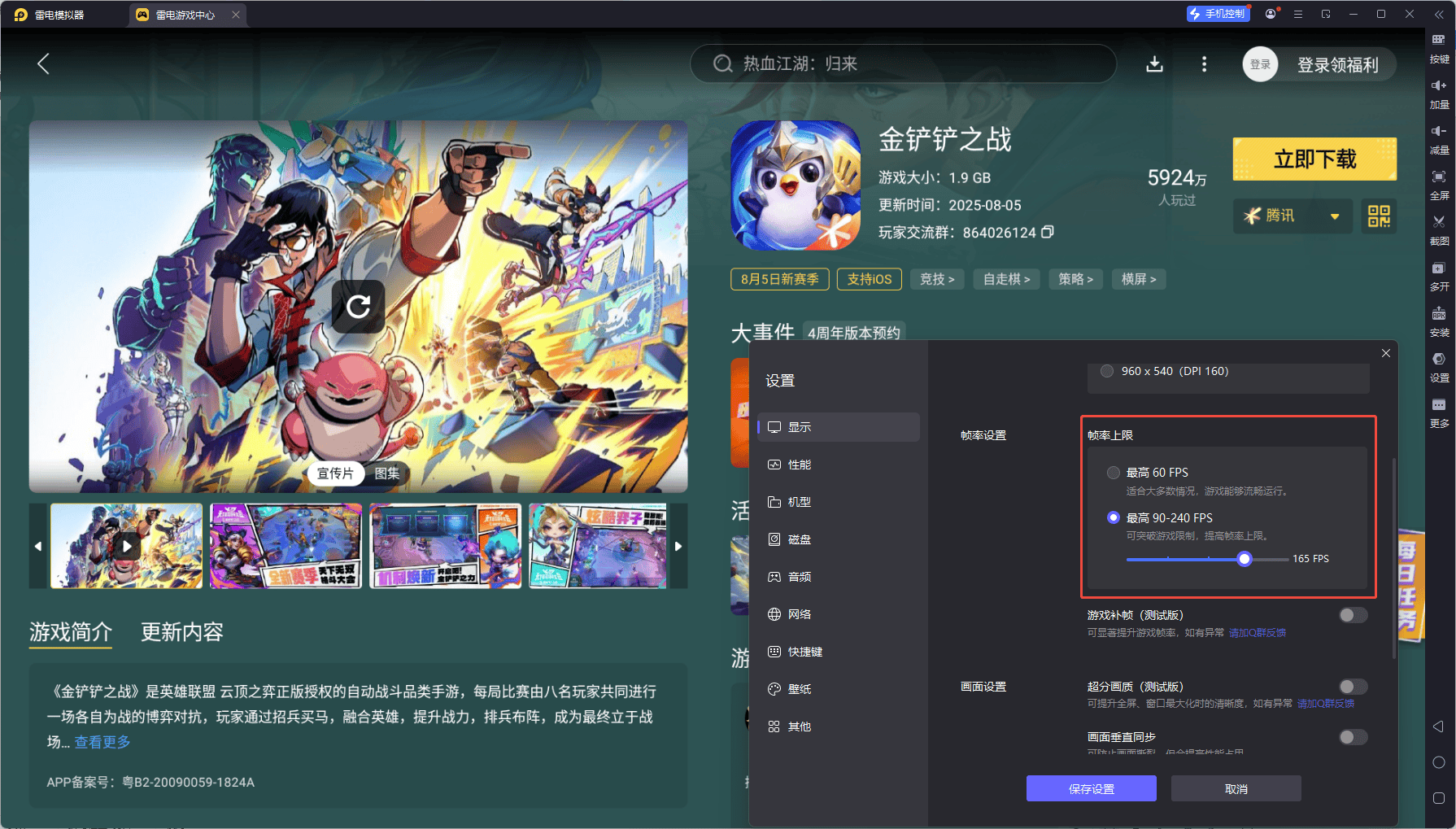The width and height of the screenshot is (1456, 829).
Task: Enter 全屏 fullscreen mode from the sidebar
Action: click(x=1439, y=185)
